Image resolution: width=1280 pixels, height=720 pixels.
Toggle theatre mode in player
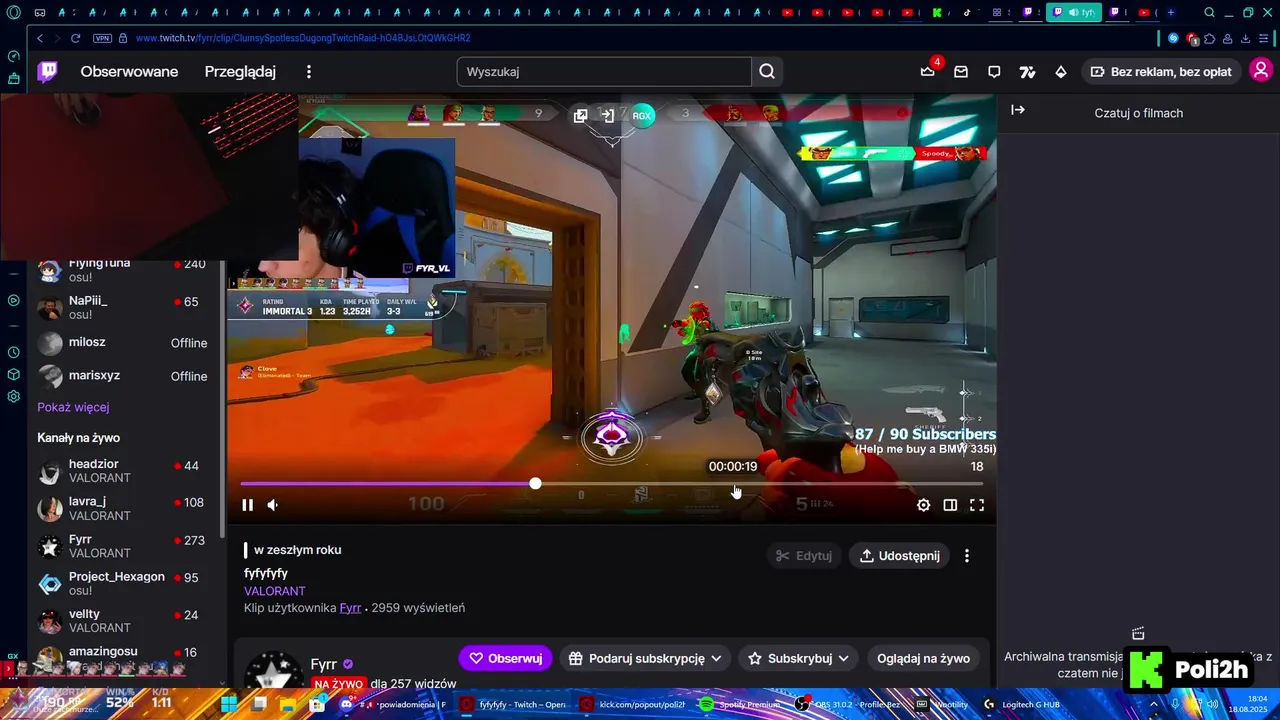(950, 505)
